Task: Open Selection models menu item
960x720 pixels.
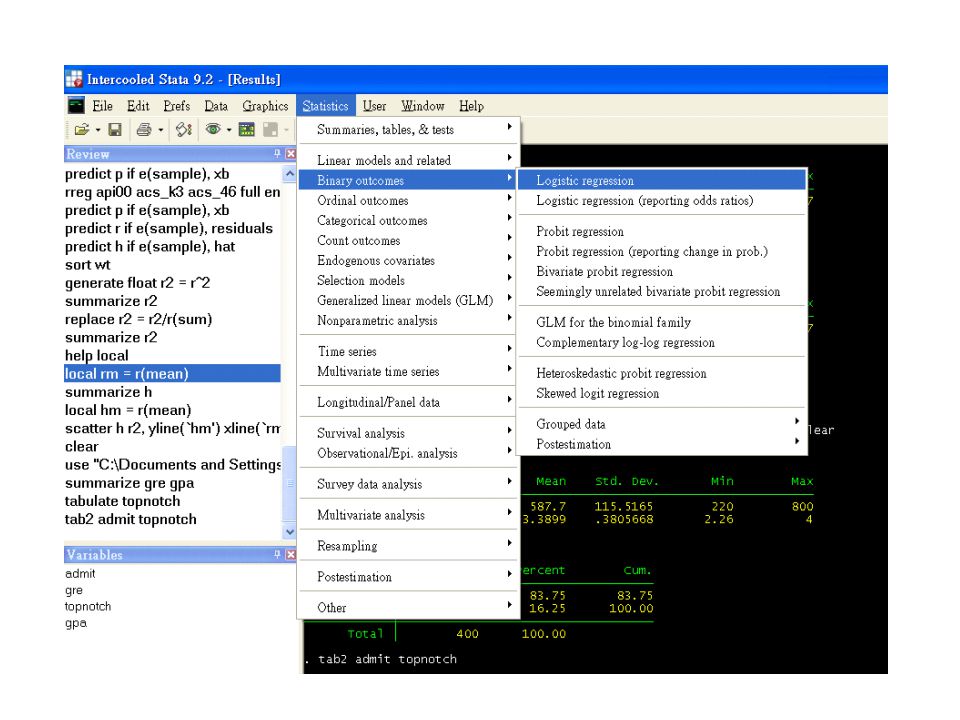Action: click(409, 280)
